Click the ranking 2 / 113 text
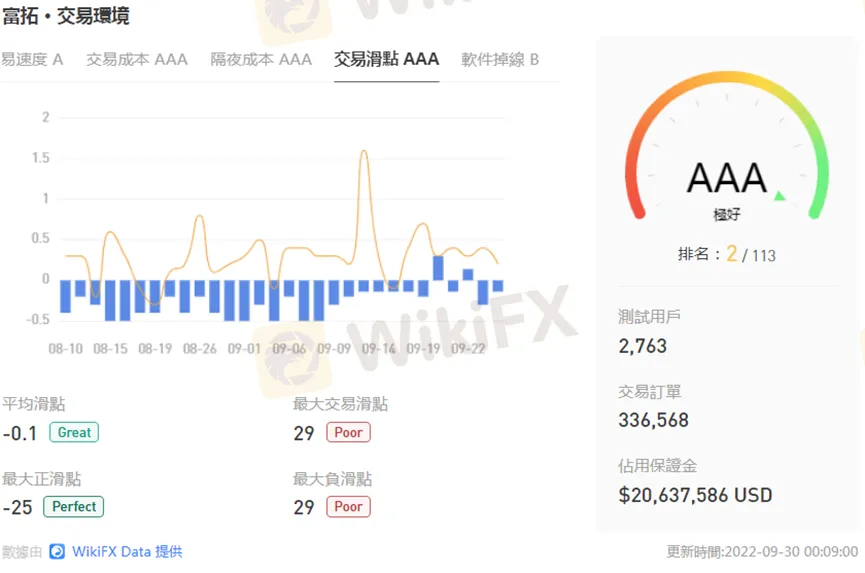This screenshot has height=573, width=865. (727, 254)
